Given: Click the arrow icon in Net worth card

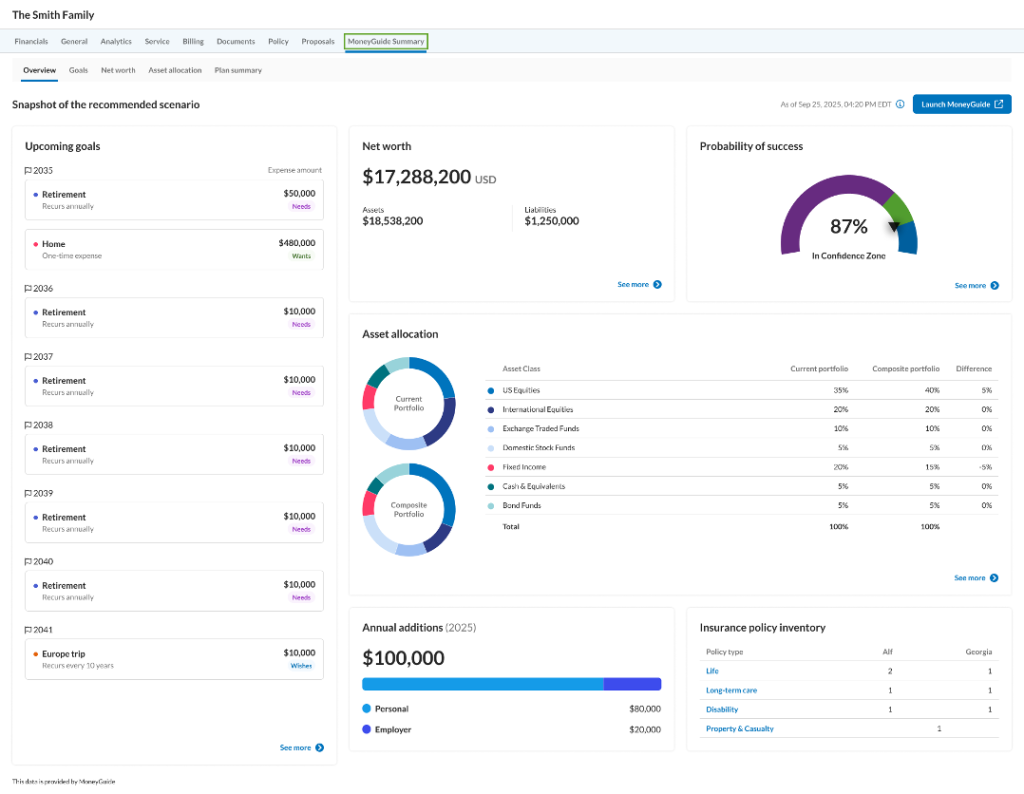Looking at the screenshot, I should tap(658, 285).
